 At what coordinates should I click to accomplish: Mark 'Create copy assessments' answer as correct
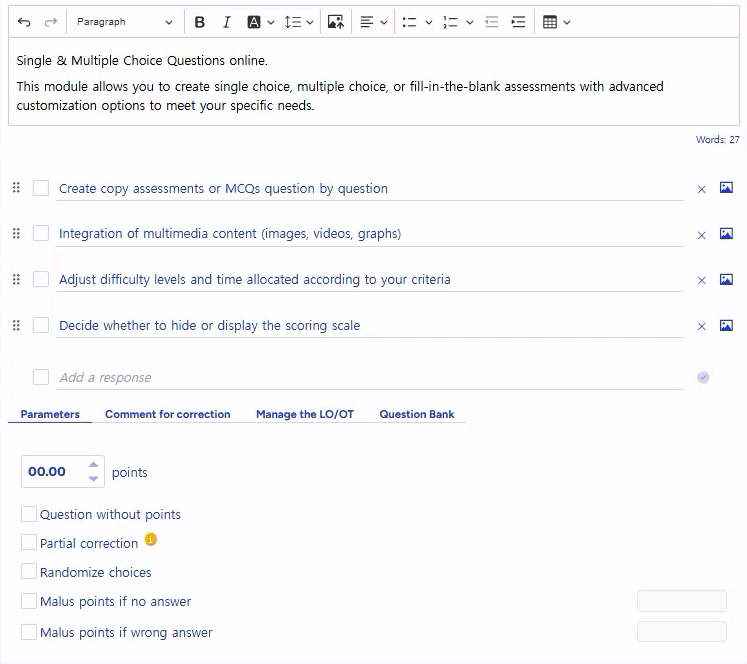pyautogui.click(x=41, y=188)
